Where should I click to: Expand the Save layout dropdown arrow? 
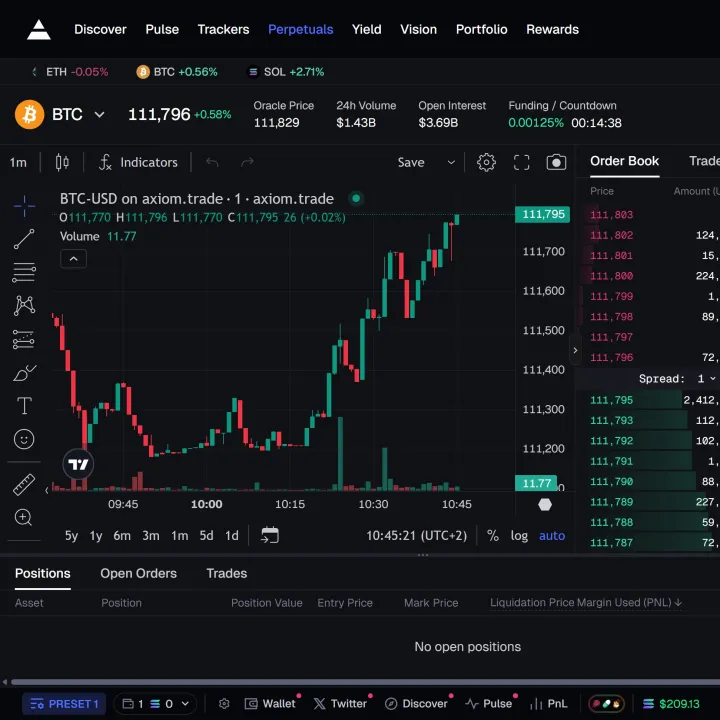(451, 162)
